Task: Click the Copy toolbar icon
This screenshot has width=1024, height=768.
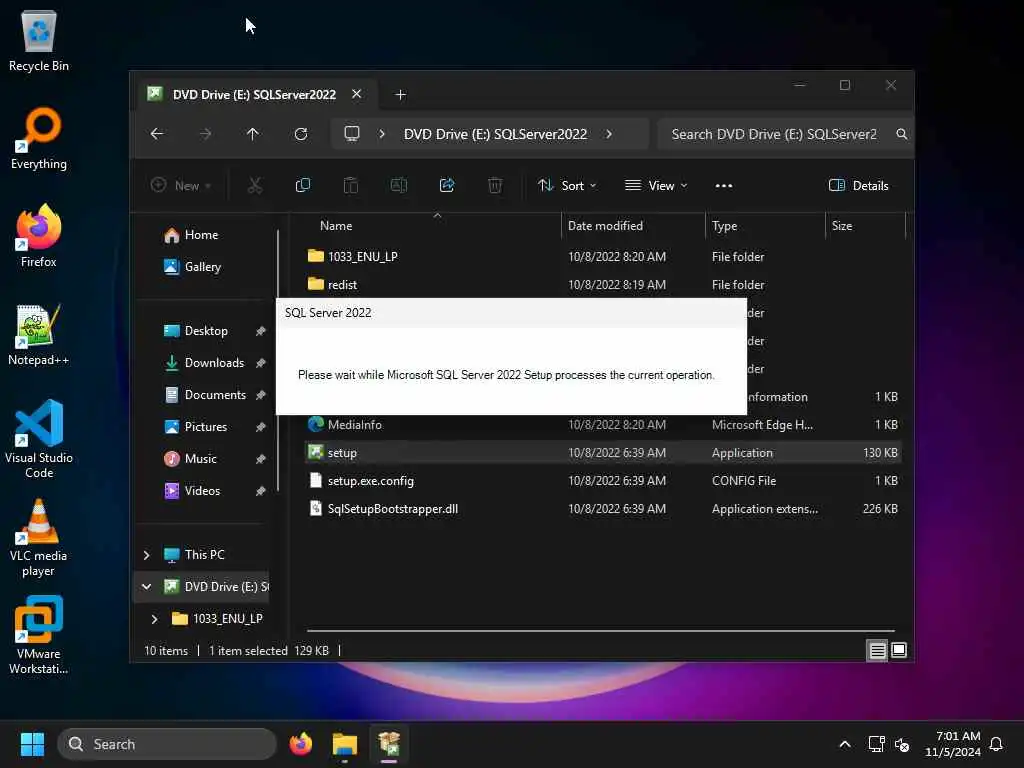Action: point(303,185)
